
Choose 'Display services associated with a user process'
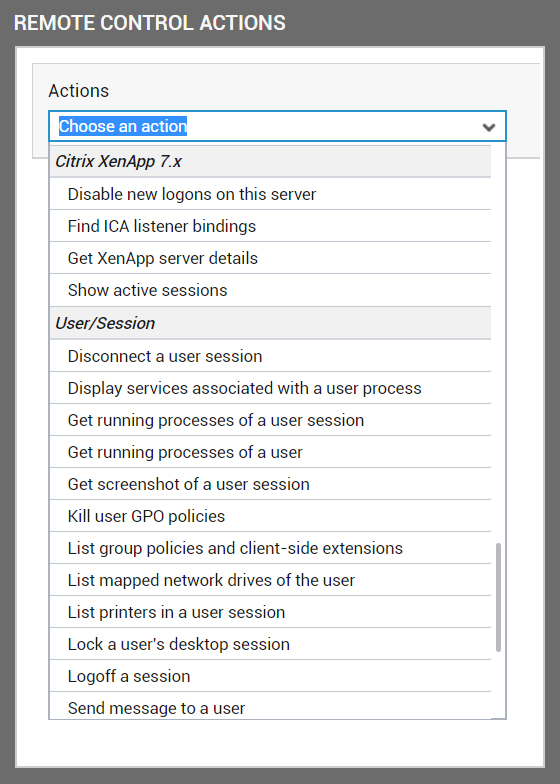(x=270, y=388)
